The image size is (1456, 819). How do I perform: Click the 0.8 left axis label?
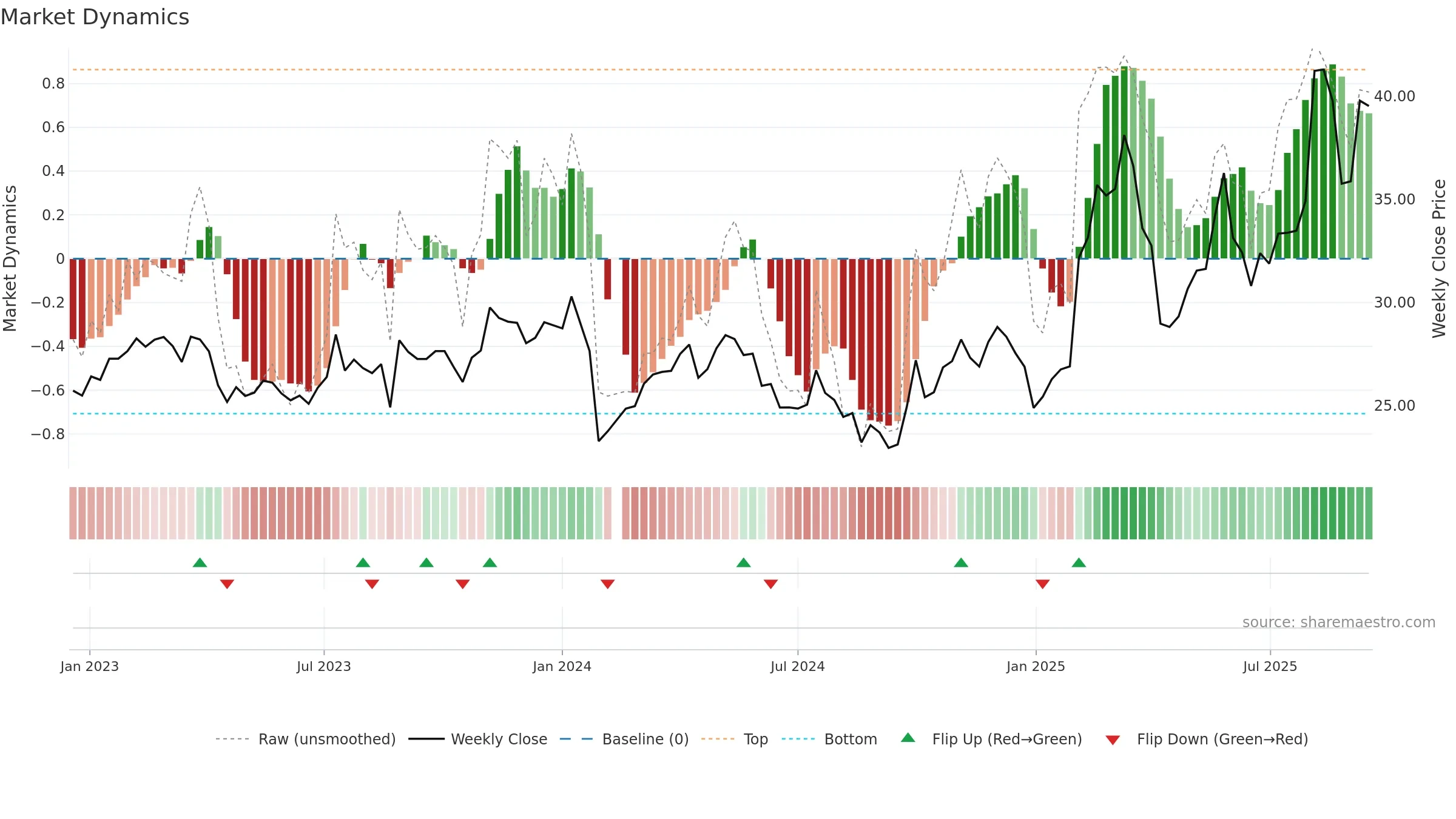pos(53,84)
